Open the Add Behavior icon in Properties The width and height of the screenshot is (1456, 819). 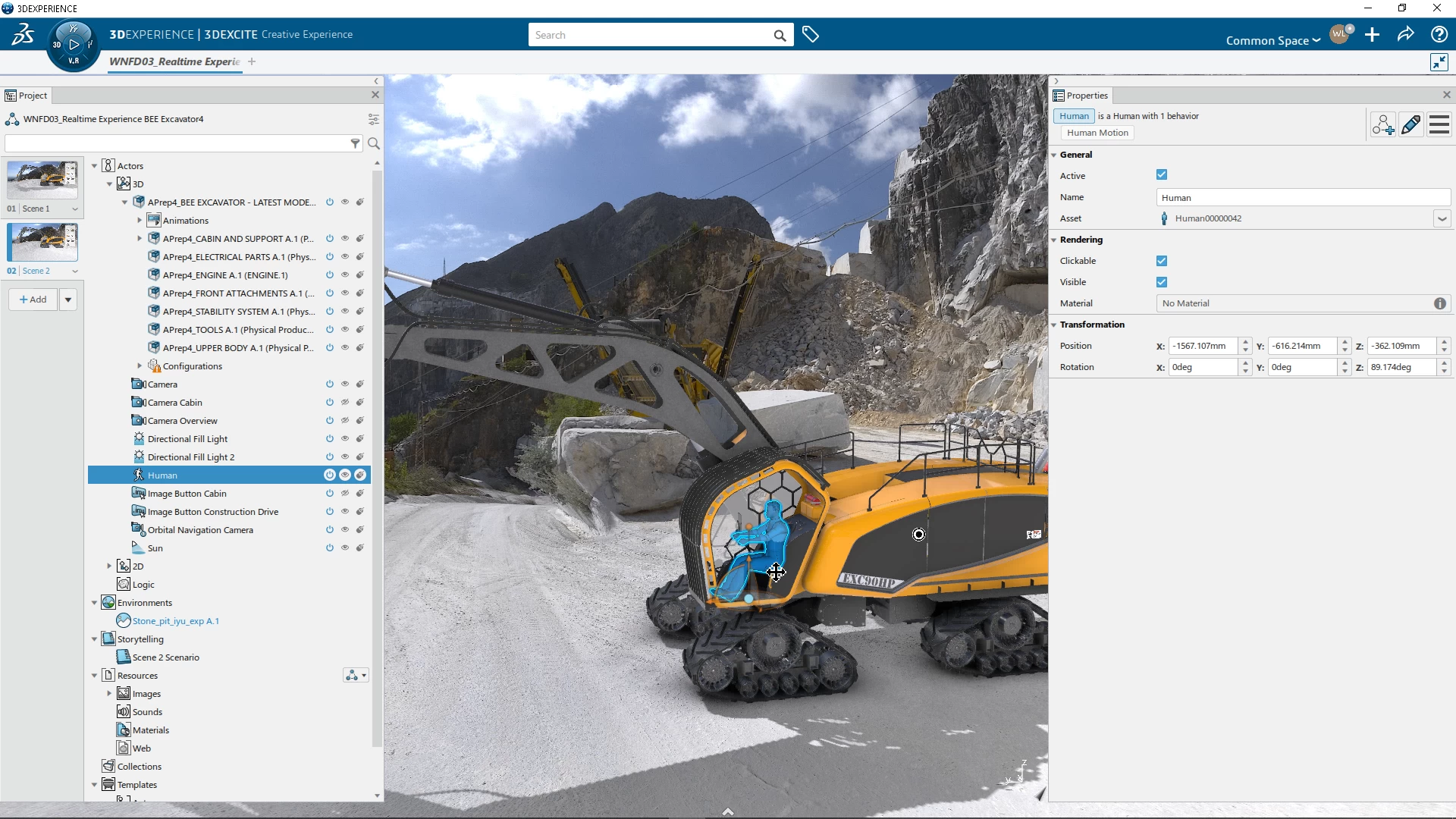[x=1383, y=124]
